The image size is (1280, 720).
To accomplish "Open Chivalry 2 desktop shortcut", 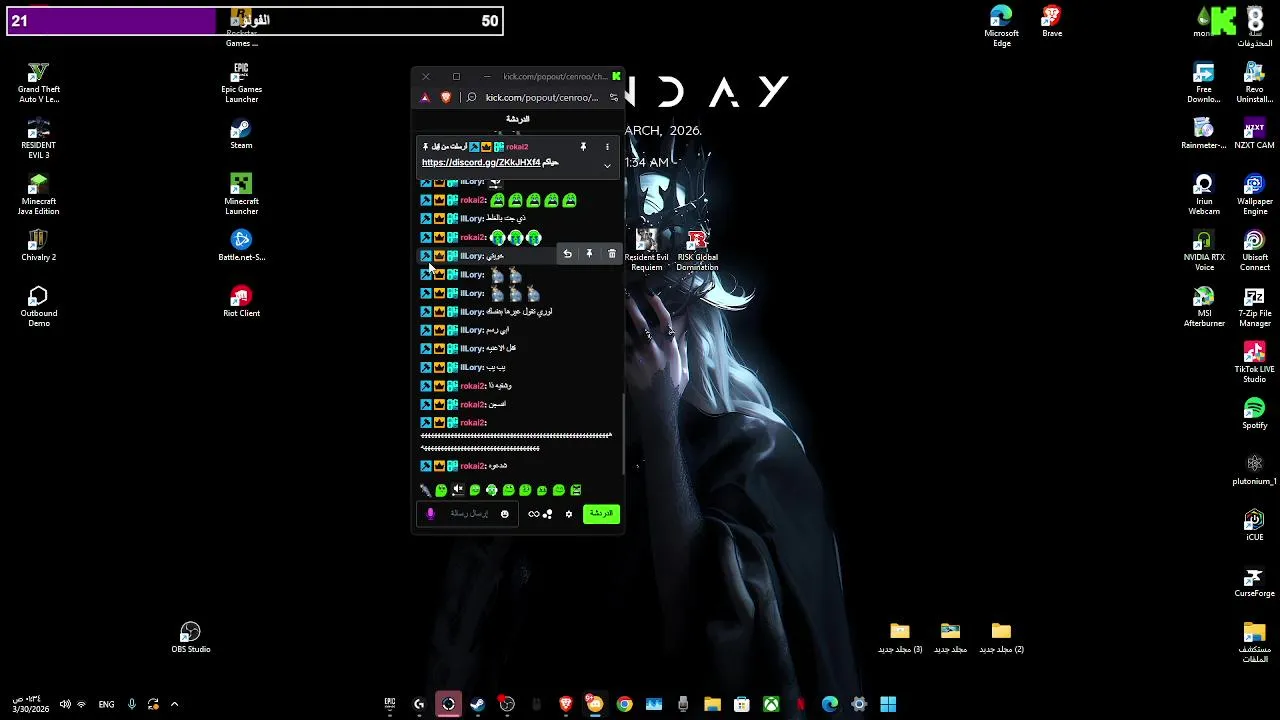I will [x=38, y=246].
